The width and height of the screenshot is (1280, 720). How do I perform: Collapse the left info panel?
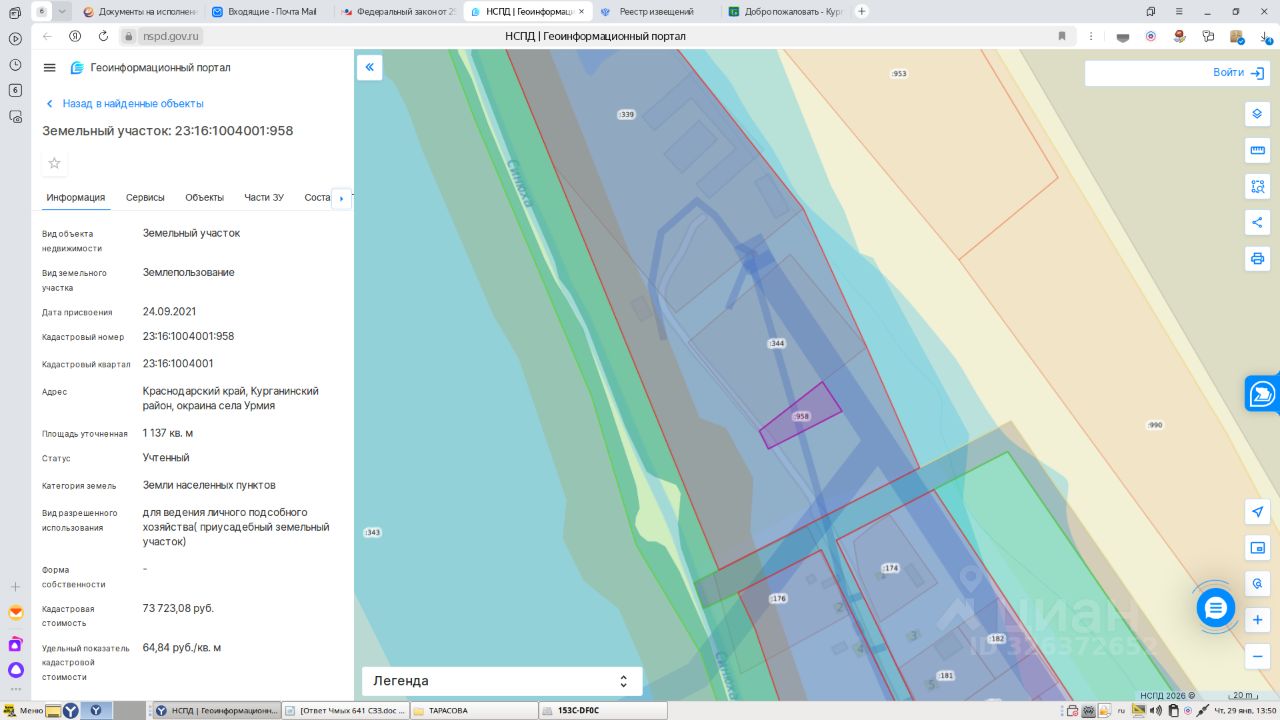tap(369, 67)
